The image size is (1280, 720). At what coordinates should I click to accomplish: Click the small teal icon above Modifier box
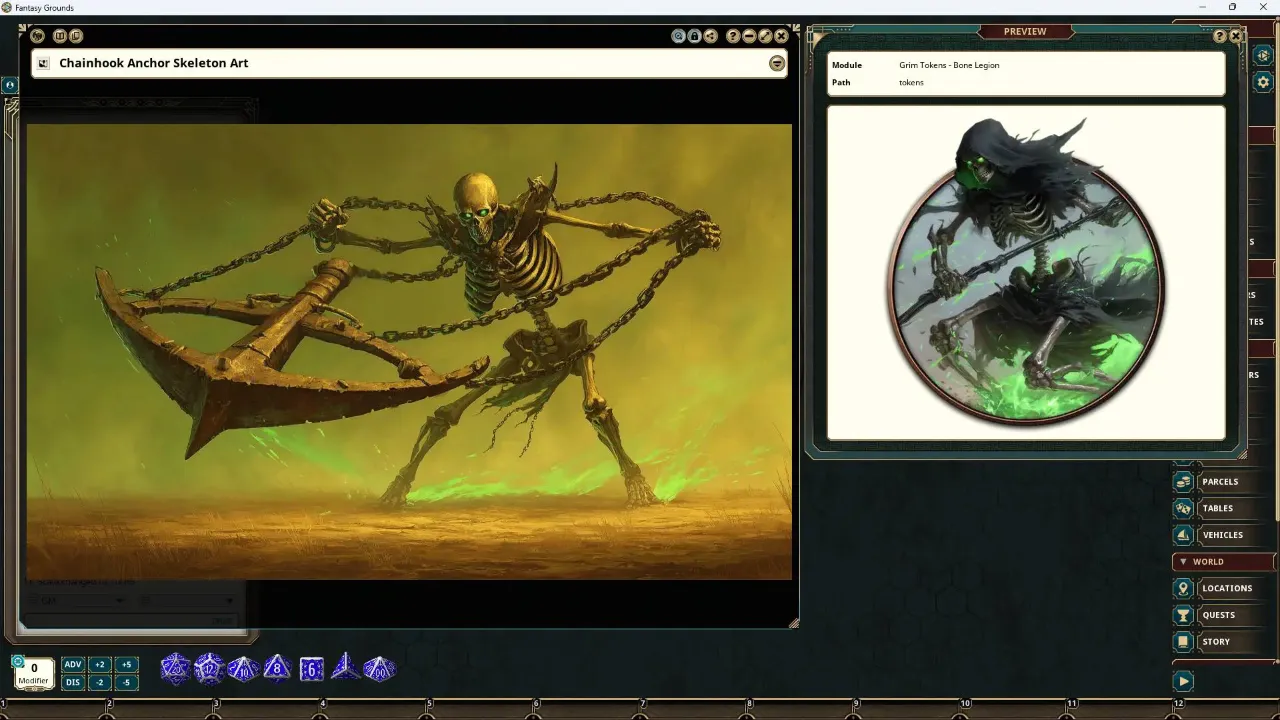pos(18,660)
